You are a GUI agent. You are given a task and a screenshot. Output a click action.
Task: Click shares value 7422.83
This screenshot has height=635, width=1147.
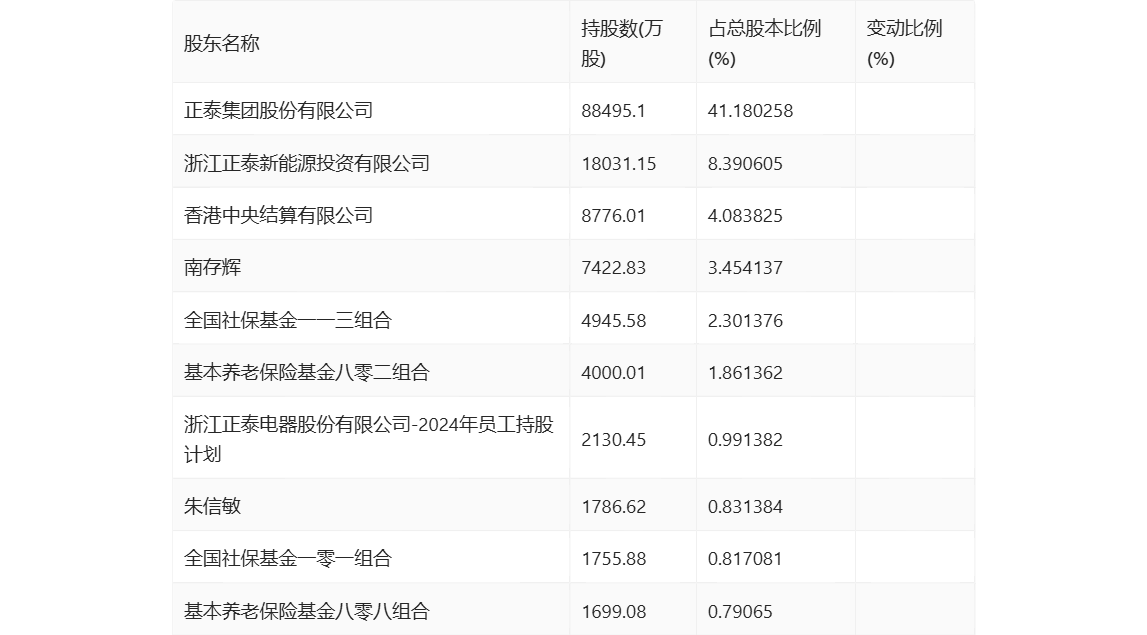click(613, 268)
